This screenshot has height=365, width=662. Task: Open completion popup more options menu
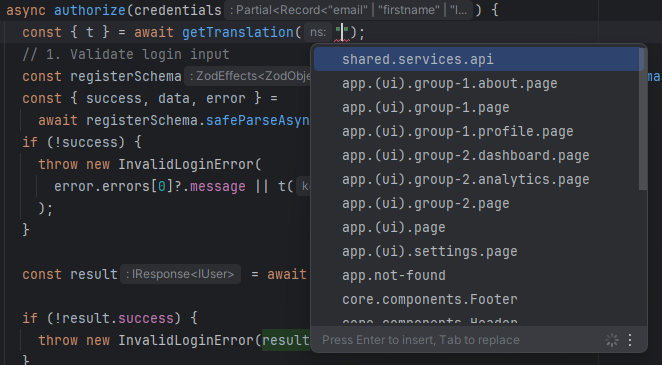(630, 340)
